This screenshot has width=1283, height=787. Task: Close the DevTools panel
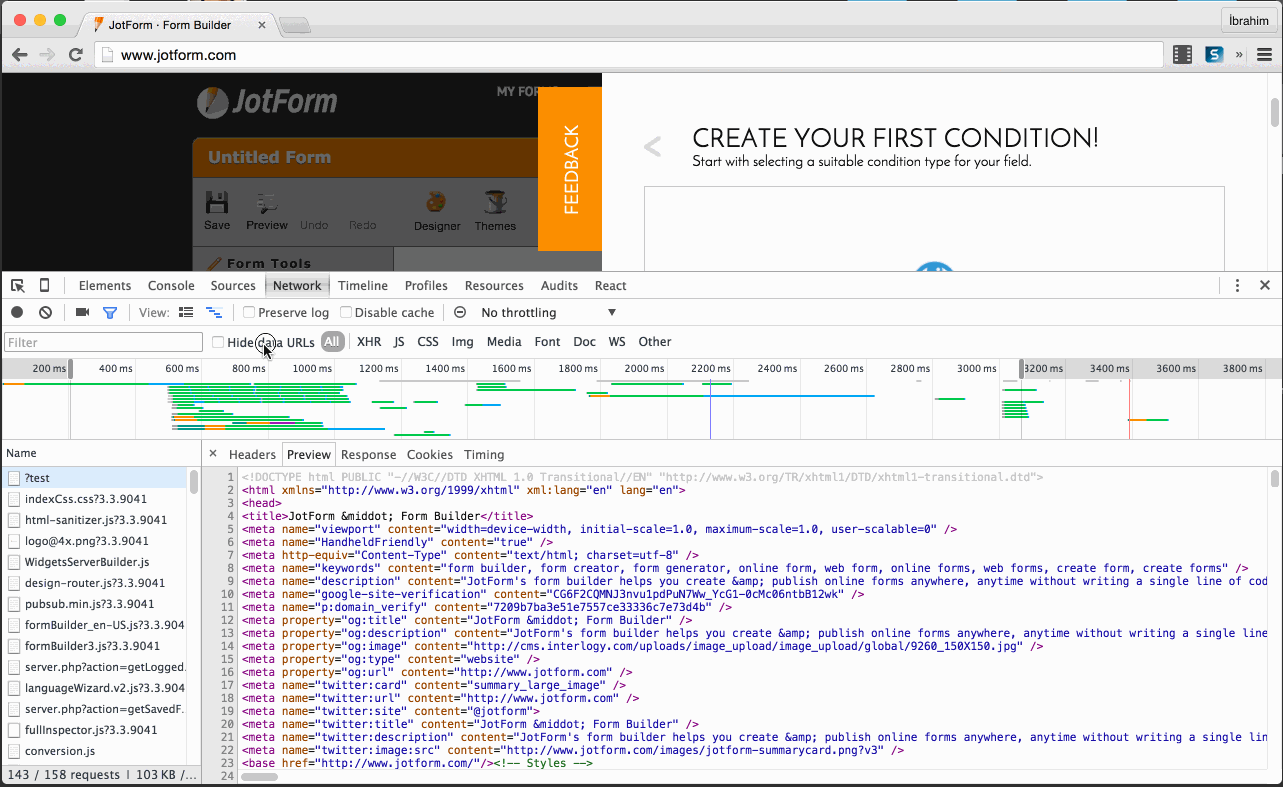(1265, 285)
